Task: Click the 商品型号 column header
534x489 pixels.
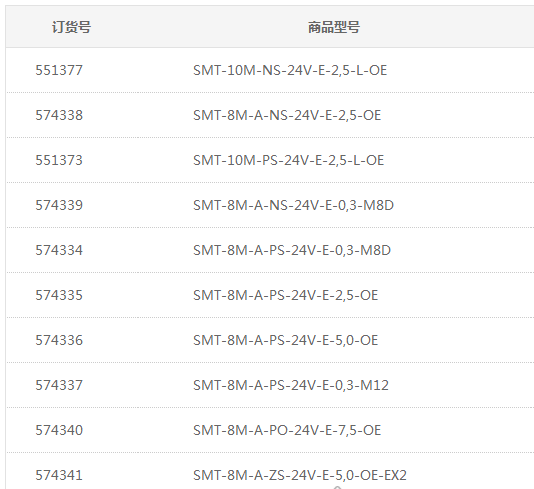Action: point(334,27)
